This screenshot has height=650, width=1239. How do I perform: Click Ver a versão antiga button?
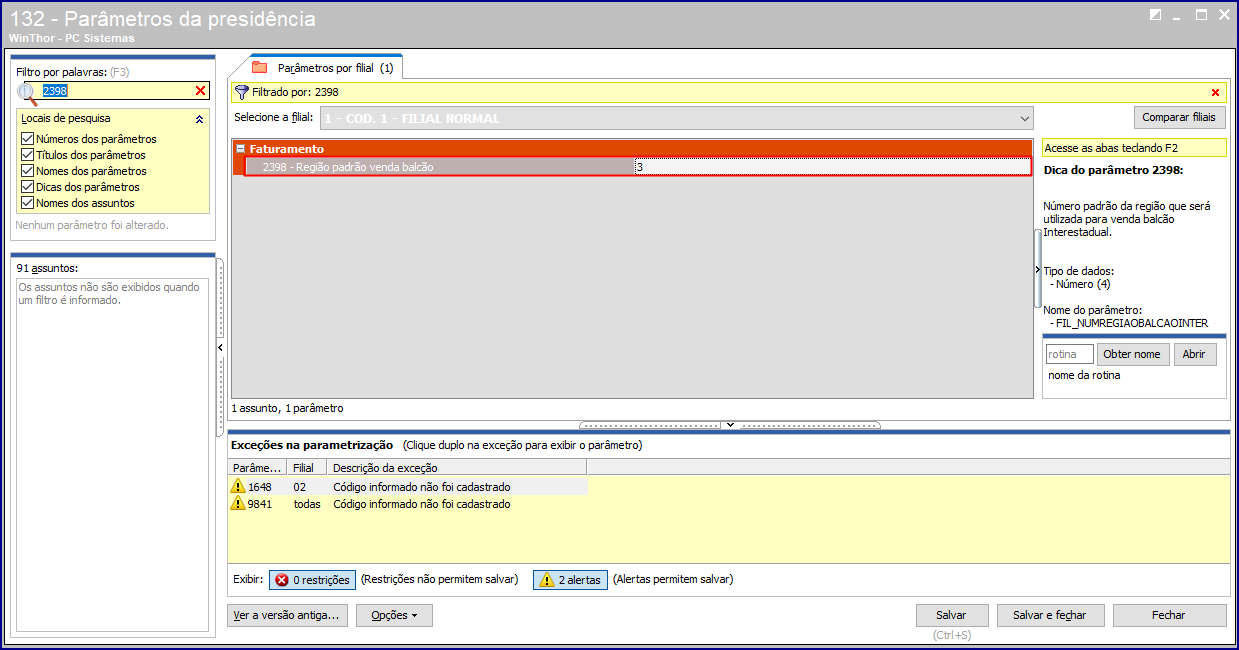[x=287, y=615]
